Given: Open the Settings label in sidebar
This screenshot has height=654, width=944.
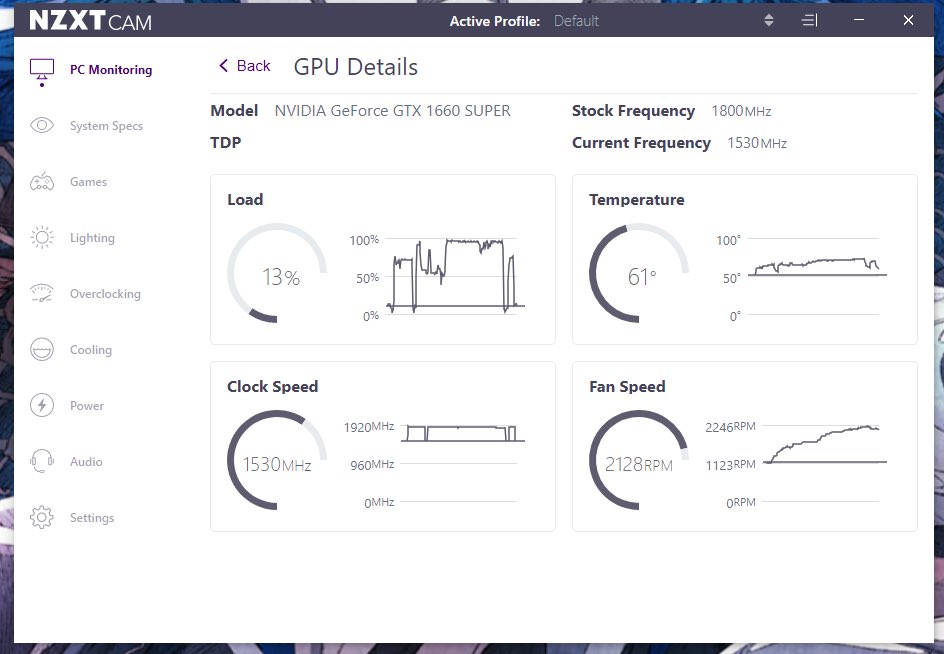Looking at the screenshot, I should click(x=92, y=518).
